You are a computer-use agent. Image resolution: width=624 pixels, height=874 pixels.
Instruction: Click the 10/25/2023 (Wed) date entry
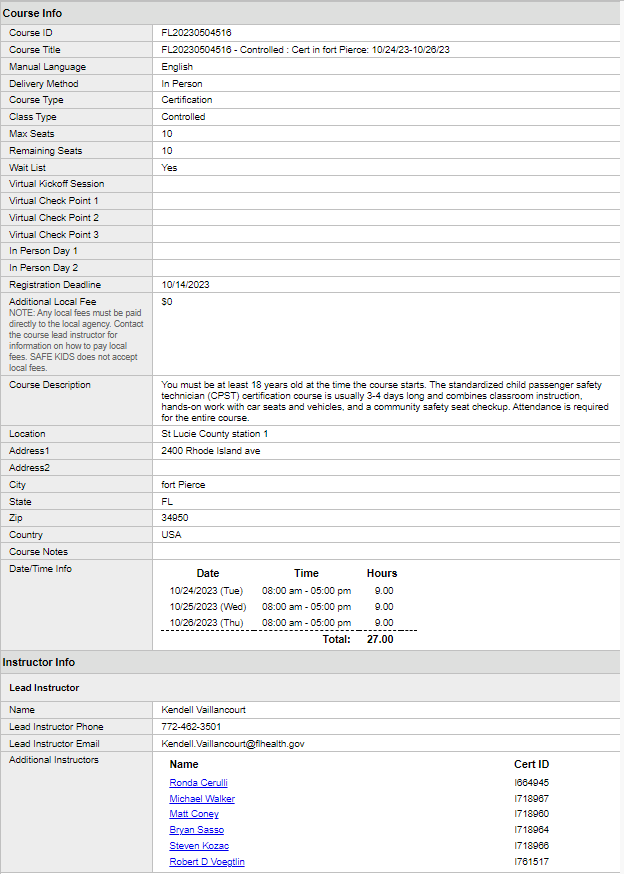[208, 606]
